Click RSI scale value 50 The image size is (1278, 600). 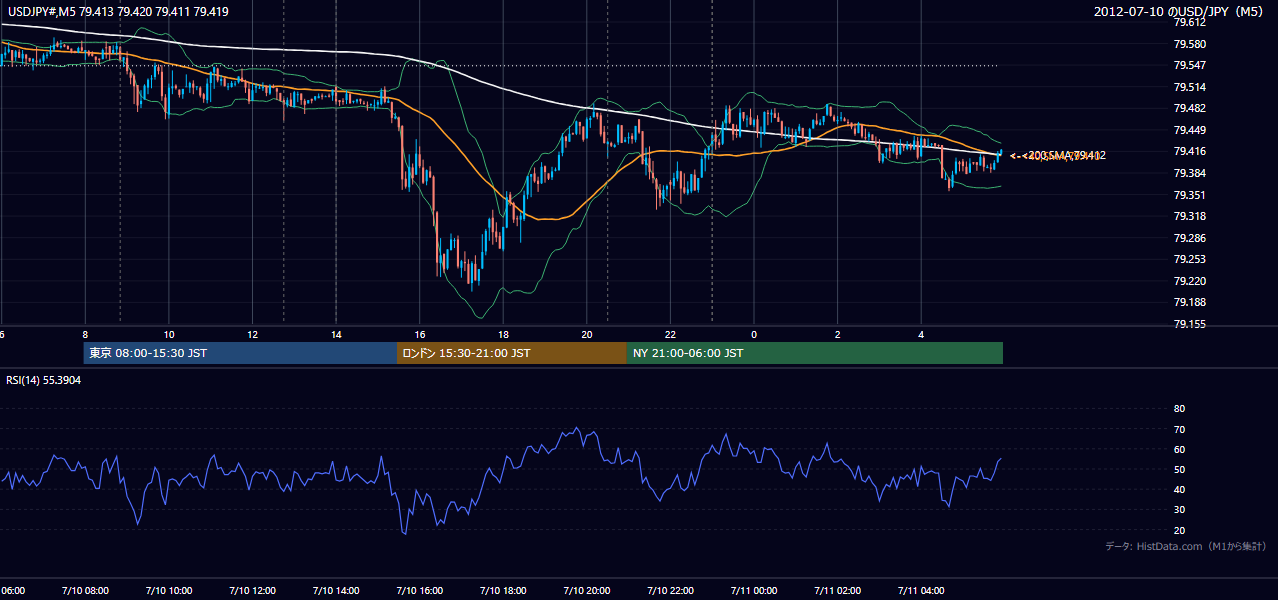(x=1180, y=469)
